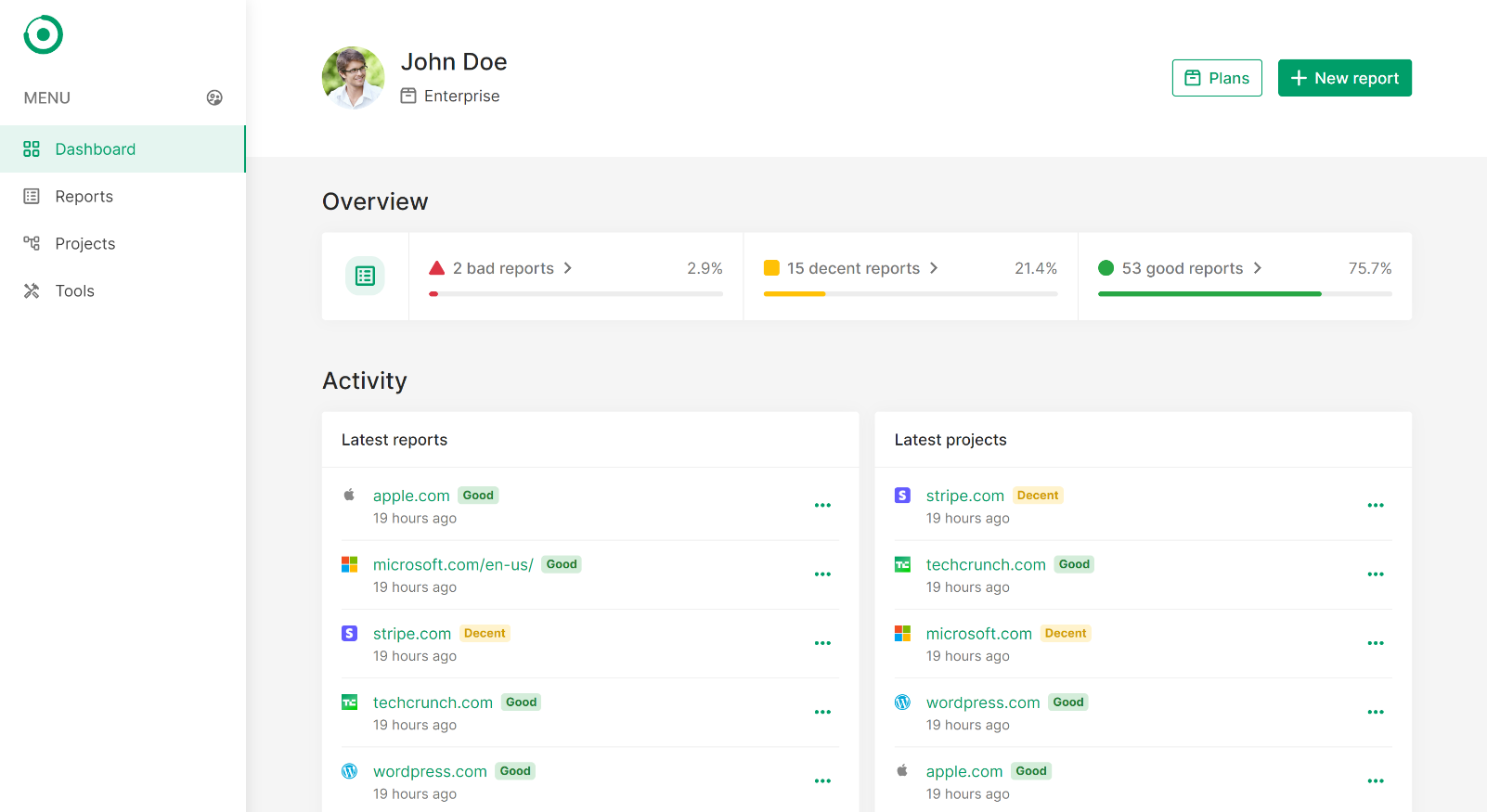Click the yellow decent reports progress bar
This screenshot has width=1487, height=812.
click(x=911, y=294)
